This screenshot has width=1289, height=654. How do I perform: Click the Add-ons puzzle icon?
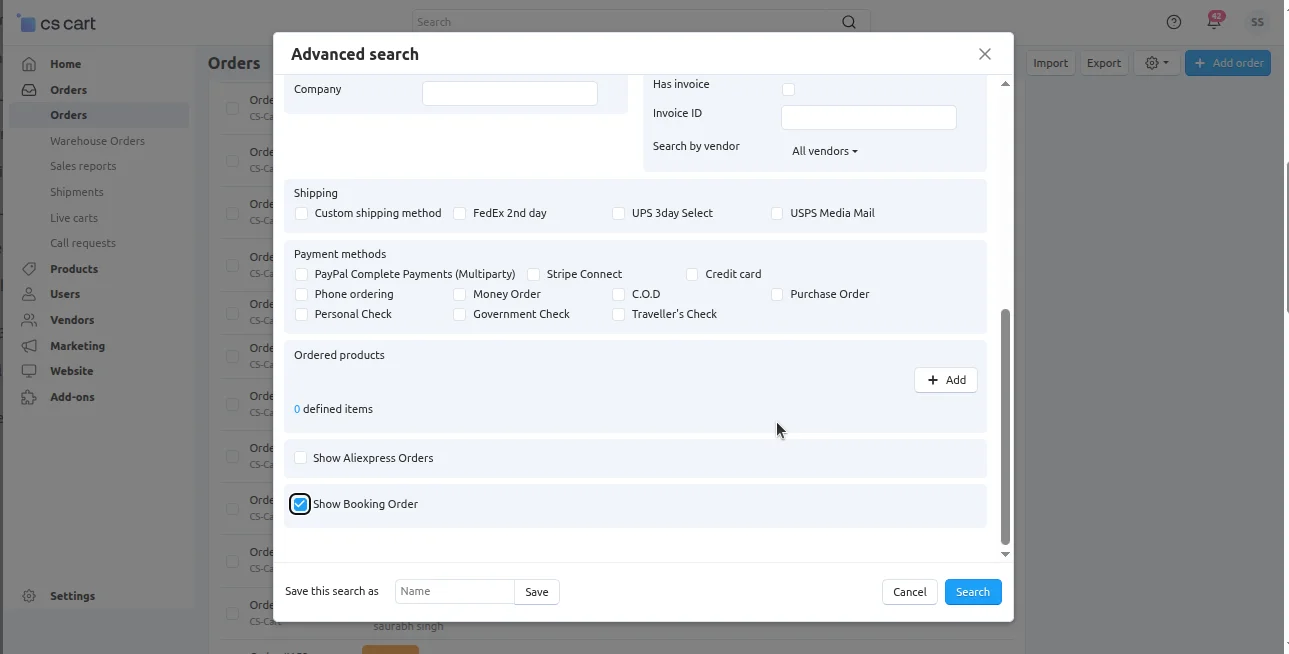click(29, 397)
